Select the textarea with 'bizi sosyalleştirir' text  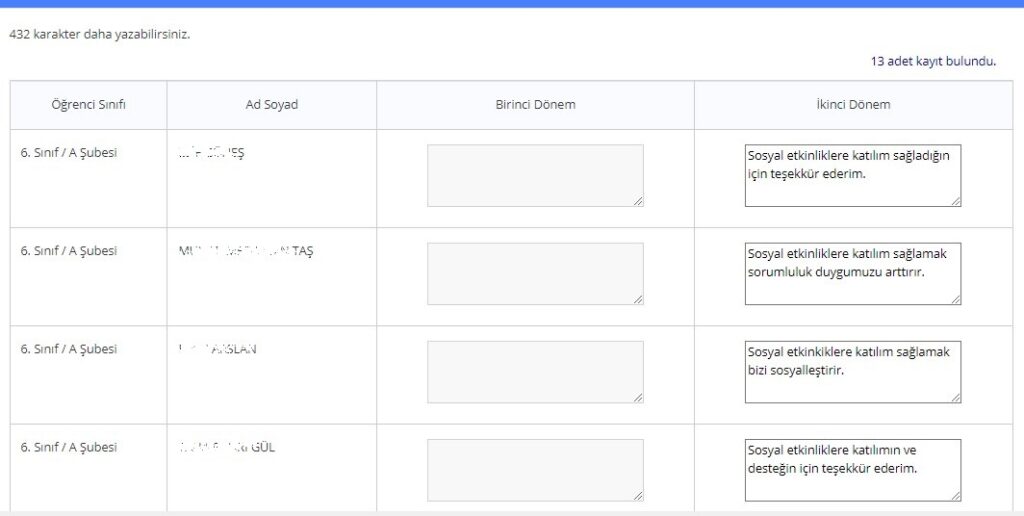(852, 372)
